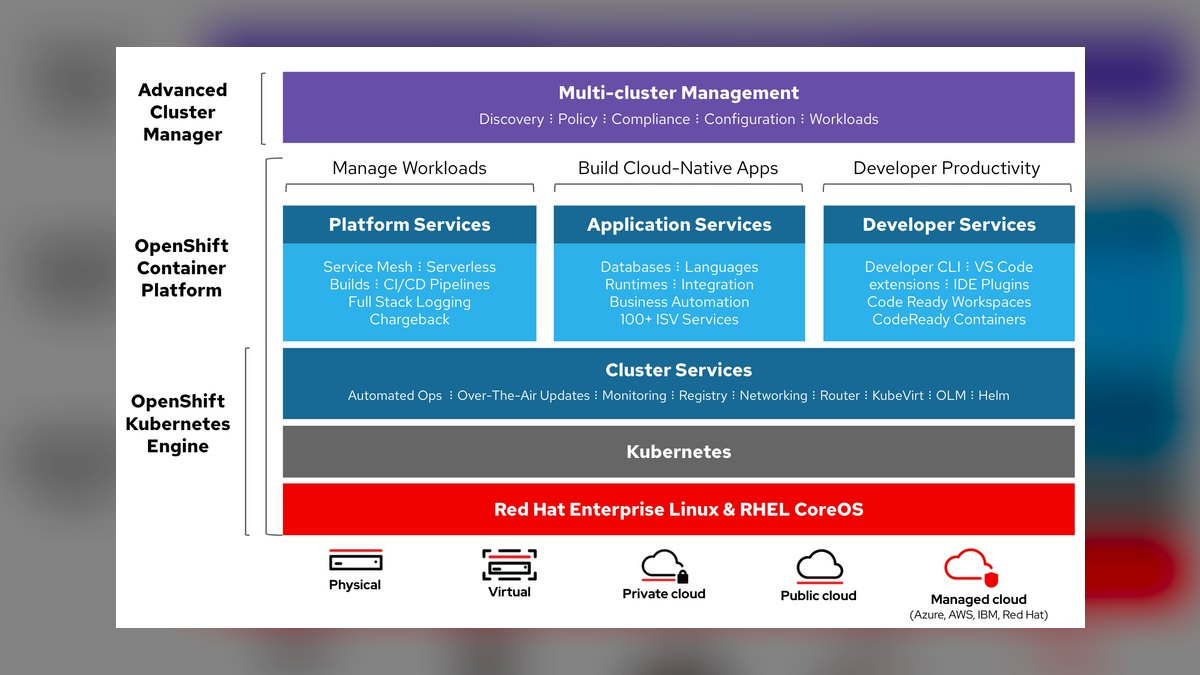The image size is (1200, 675).
Task: Click the gray Kubernetes bar label
Action: pyautogui.click(x=679, y=452)
